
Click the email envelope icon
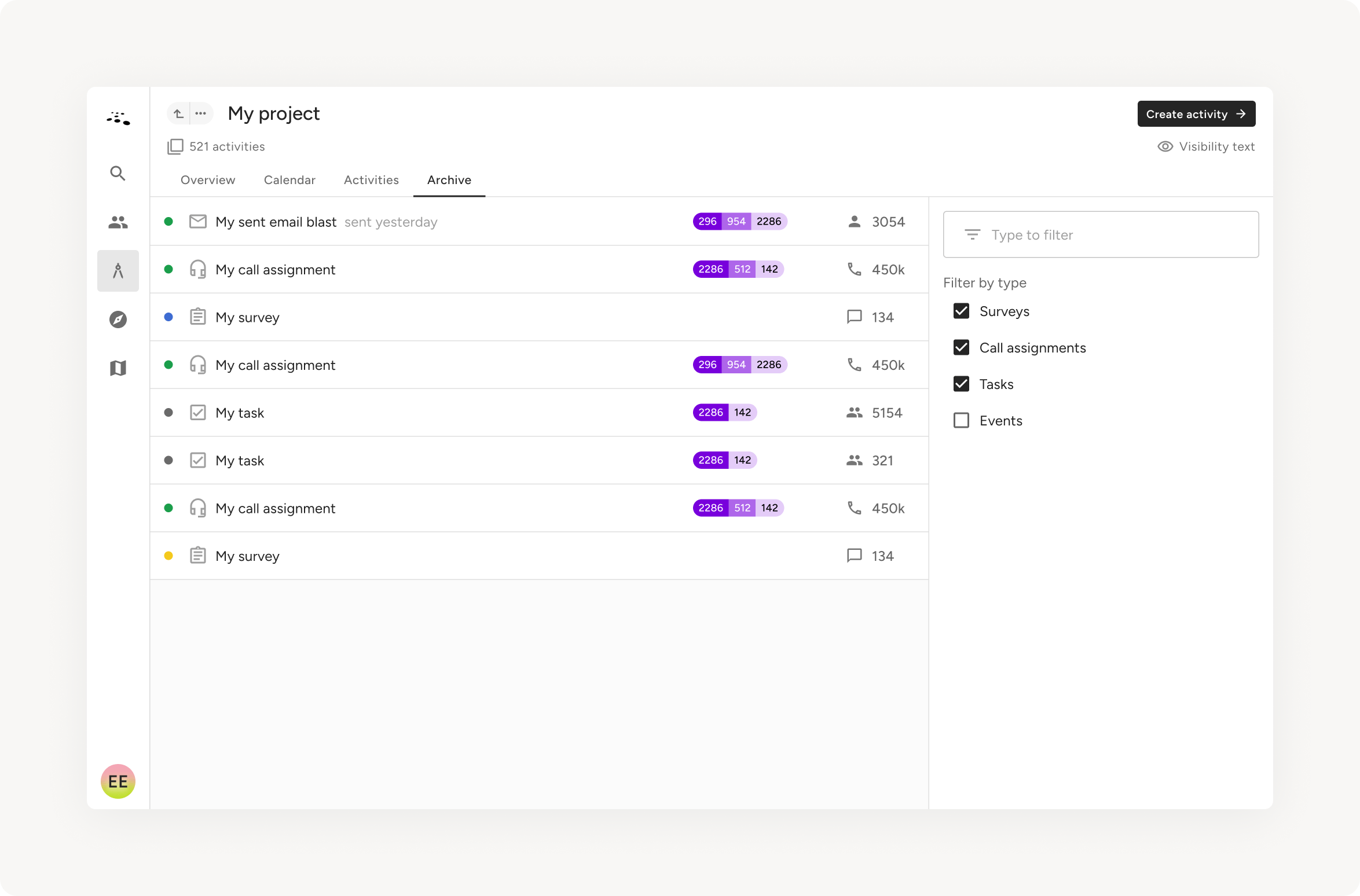197,222
